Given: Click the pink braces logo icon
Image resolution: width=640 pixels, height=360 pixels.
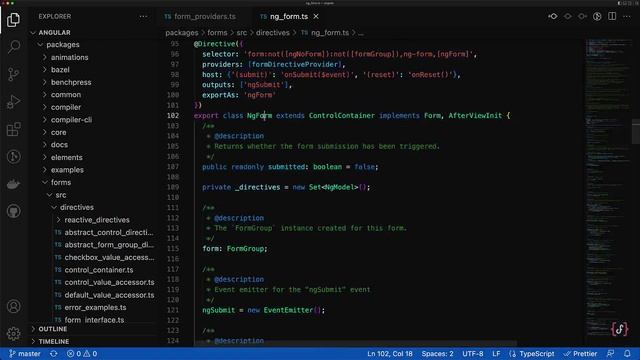Looking at the screenshot, I should click(619, 329).
